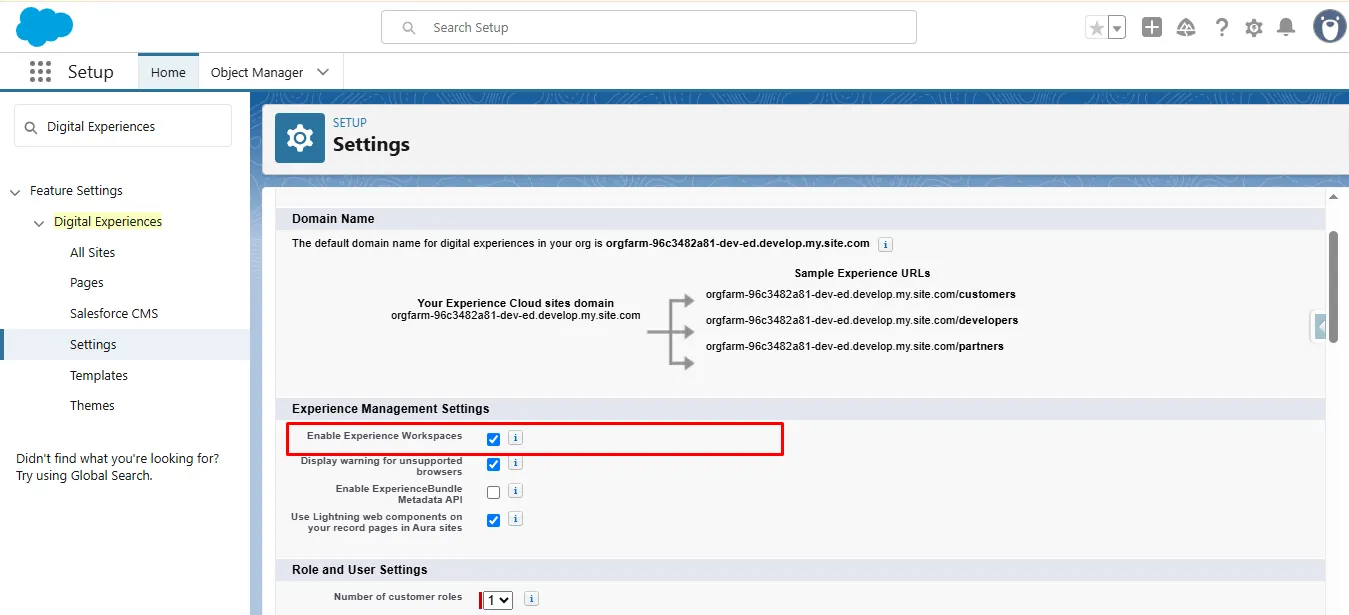The width and height of the screenshot is (1349, 615).
Task: Click the vertical page scrollbar
Action: tap(1333, 288)
